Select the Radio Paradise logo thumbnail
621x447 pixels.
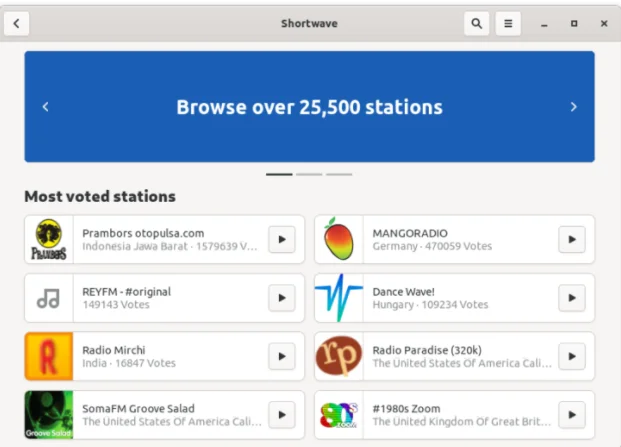coord(339,356)
